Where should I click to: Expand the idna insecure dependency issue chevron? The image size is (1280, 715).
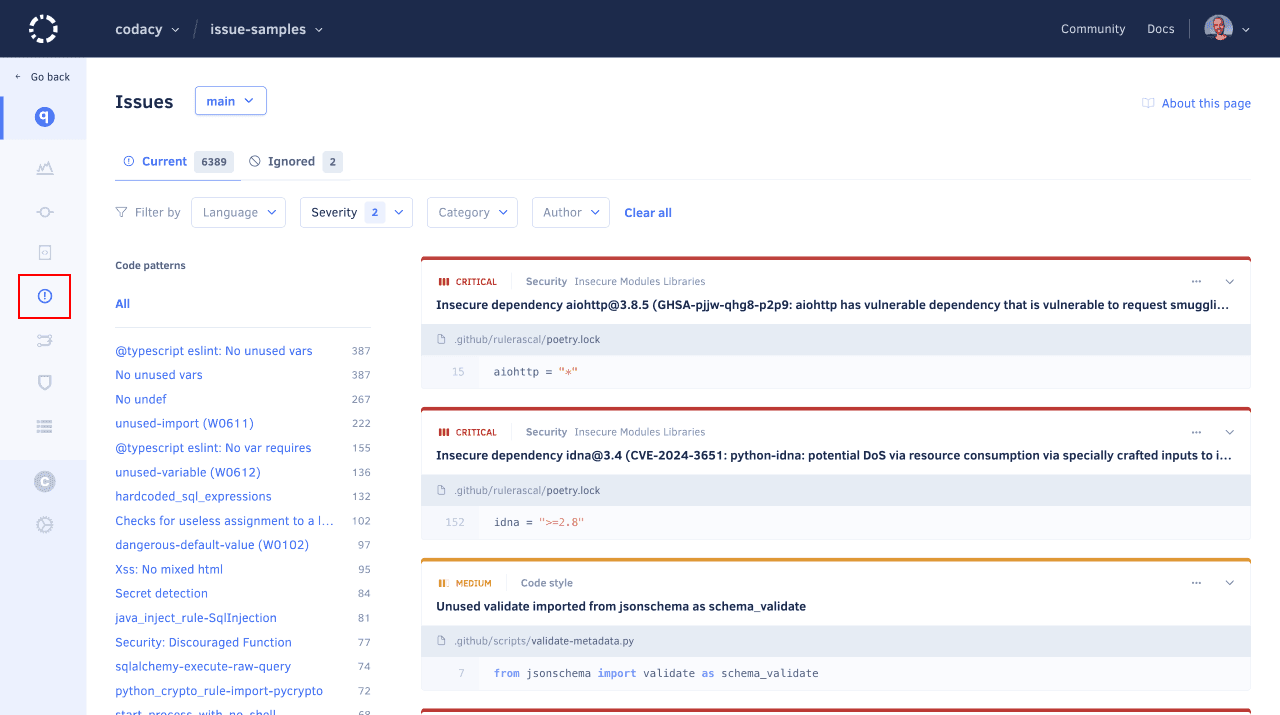coord(1230,432)
